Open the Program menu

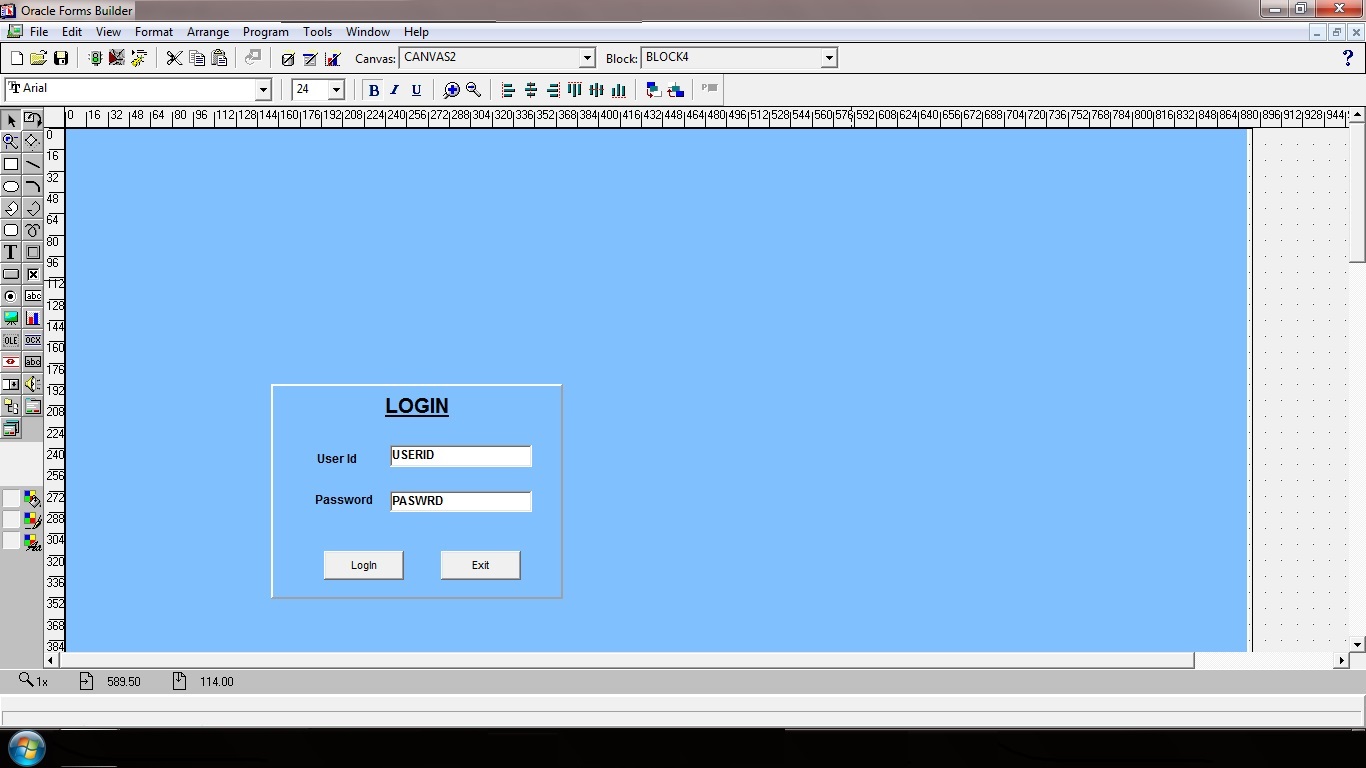pyautogui.click(x=265, y=31)
